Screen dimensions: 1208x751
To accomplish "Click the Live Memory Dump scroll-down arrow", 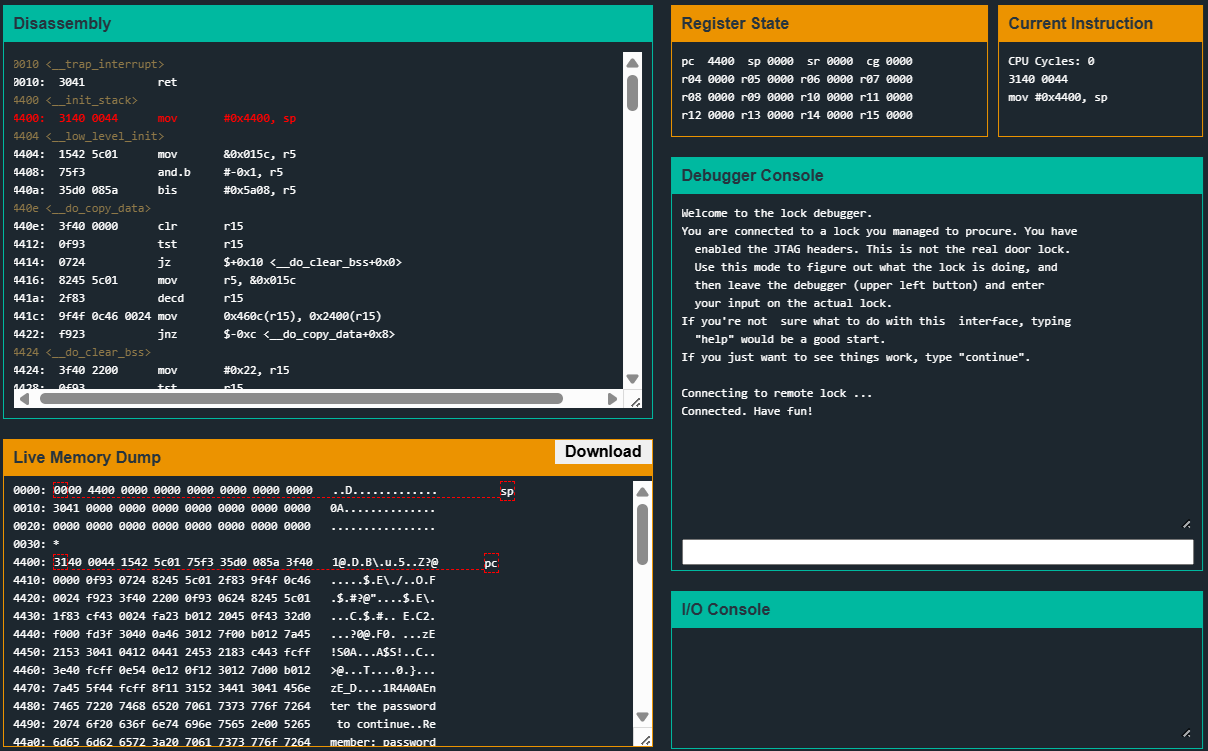I will tap(643, 718).
